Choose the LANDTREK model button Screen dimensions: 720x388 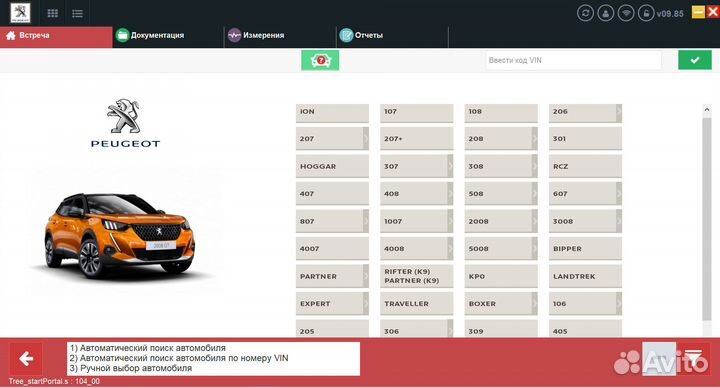pyautogui.click(x=585, y=276)
